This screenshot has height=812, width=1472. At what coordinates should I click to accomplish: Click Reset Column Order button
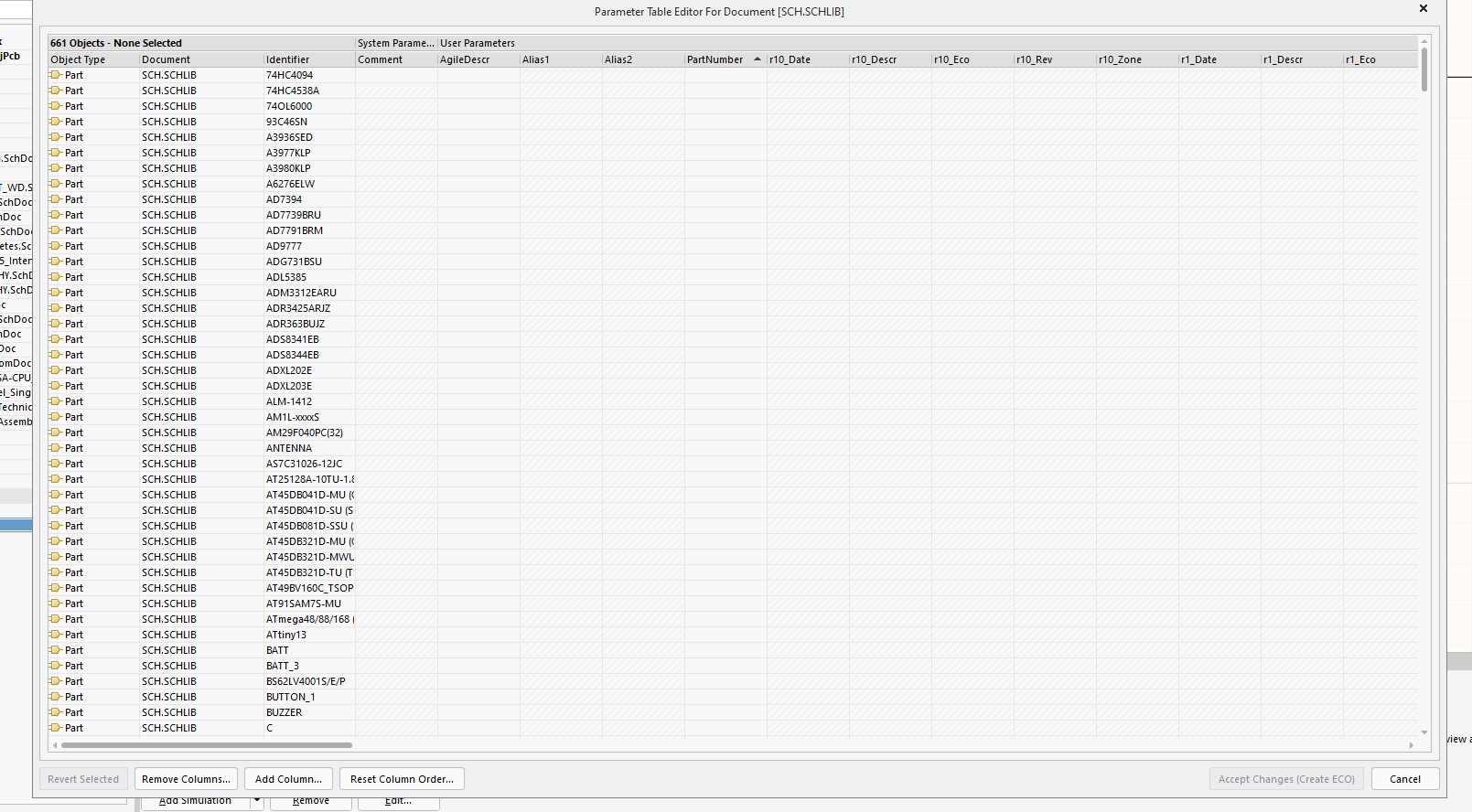402,779
